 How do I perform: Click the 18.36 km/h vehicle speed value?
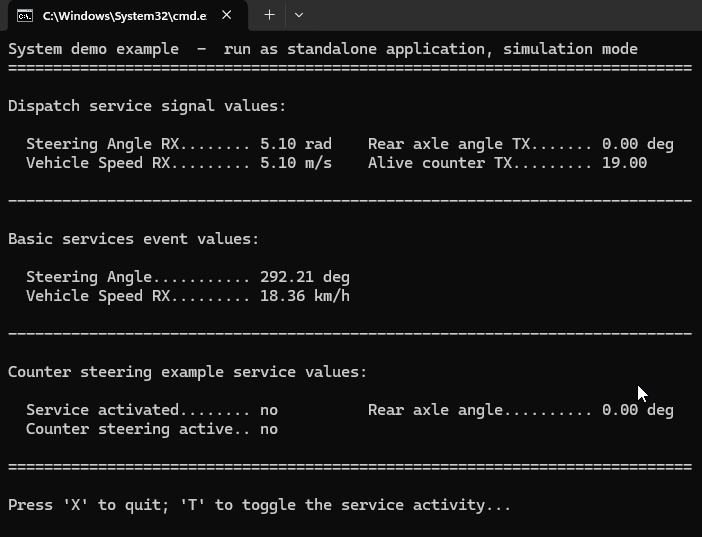coord(304,296)
